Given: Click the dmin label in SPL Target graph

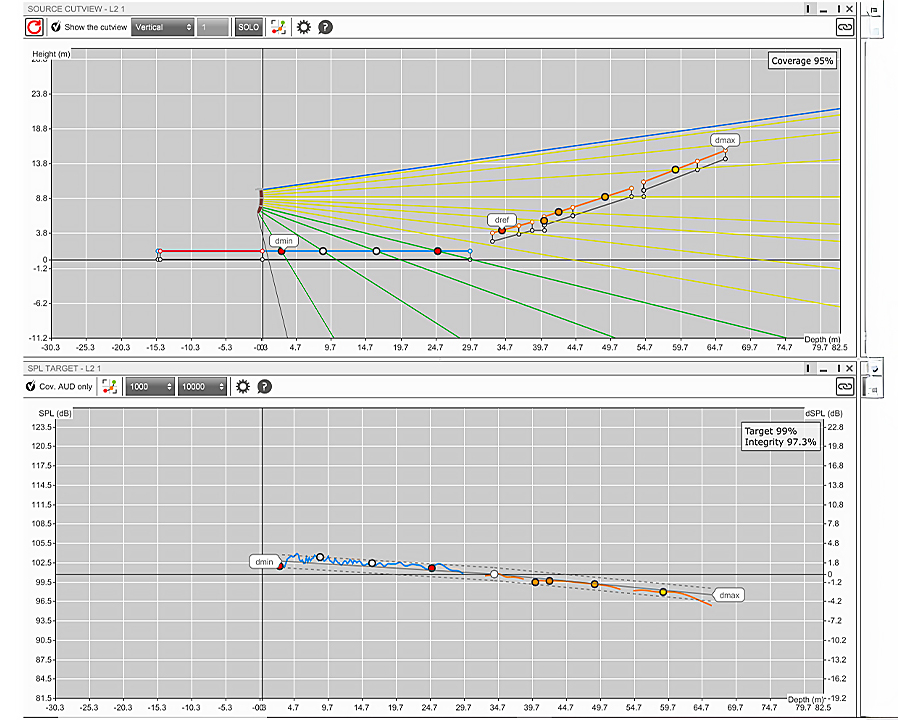Looking at the screenshot, I should [264, 562].
